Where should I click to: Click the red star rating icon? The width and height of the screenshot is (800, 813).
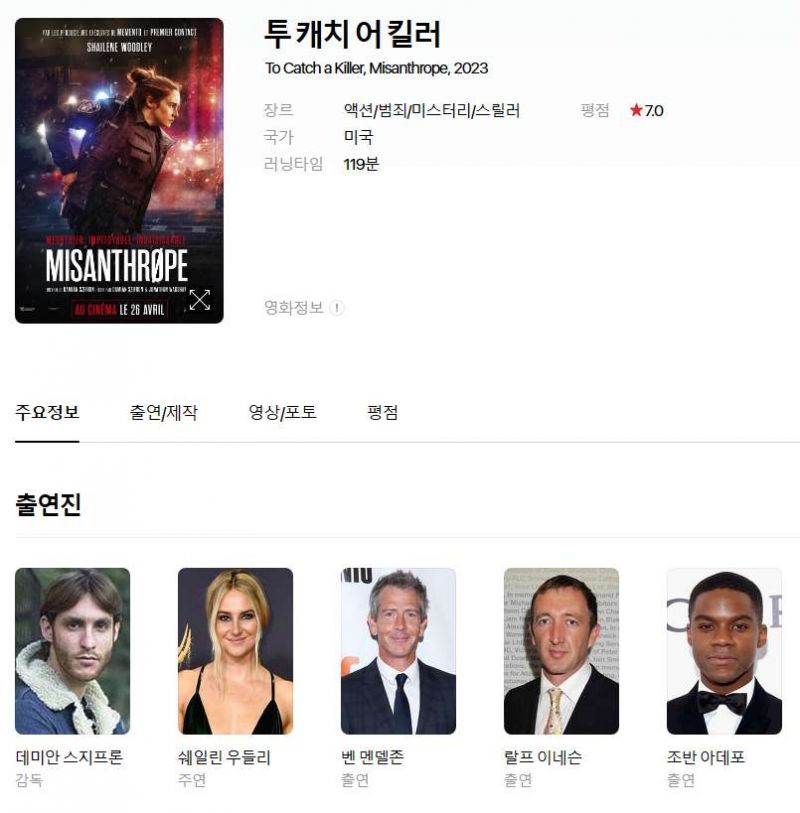[x=636, y=110]
